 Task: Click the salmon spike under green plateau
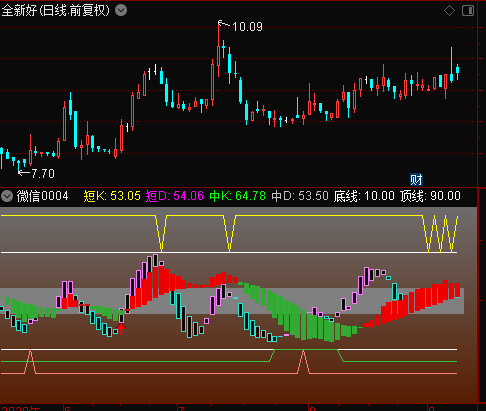click(x=303, y=362)
